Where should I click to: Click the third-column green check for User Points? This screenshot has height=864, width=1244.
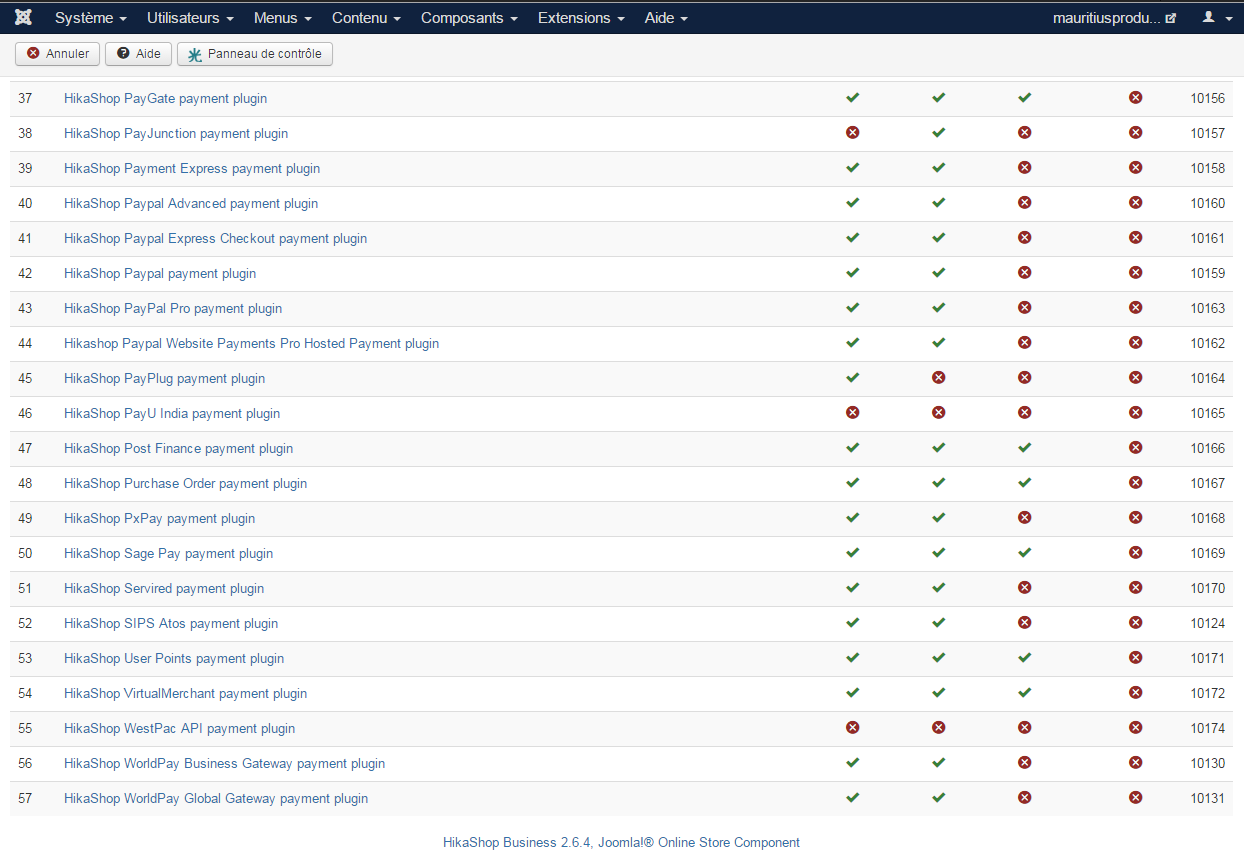[x=1024, y=658]
